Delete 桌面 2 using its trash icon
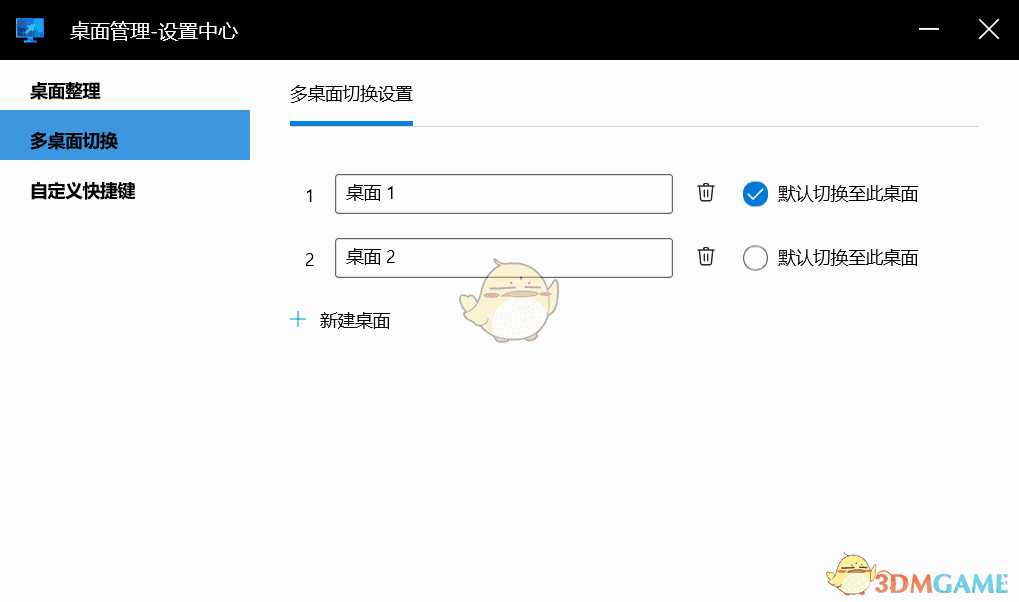The image size is (1019, 602). 705,257
